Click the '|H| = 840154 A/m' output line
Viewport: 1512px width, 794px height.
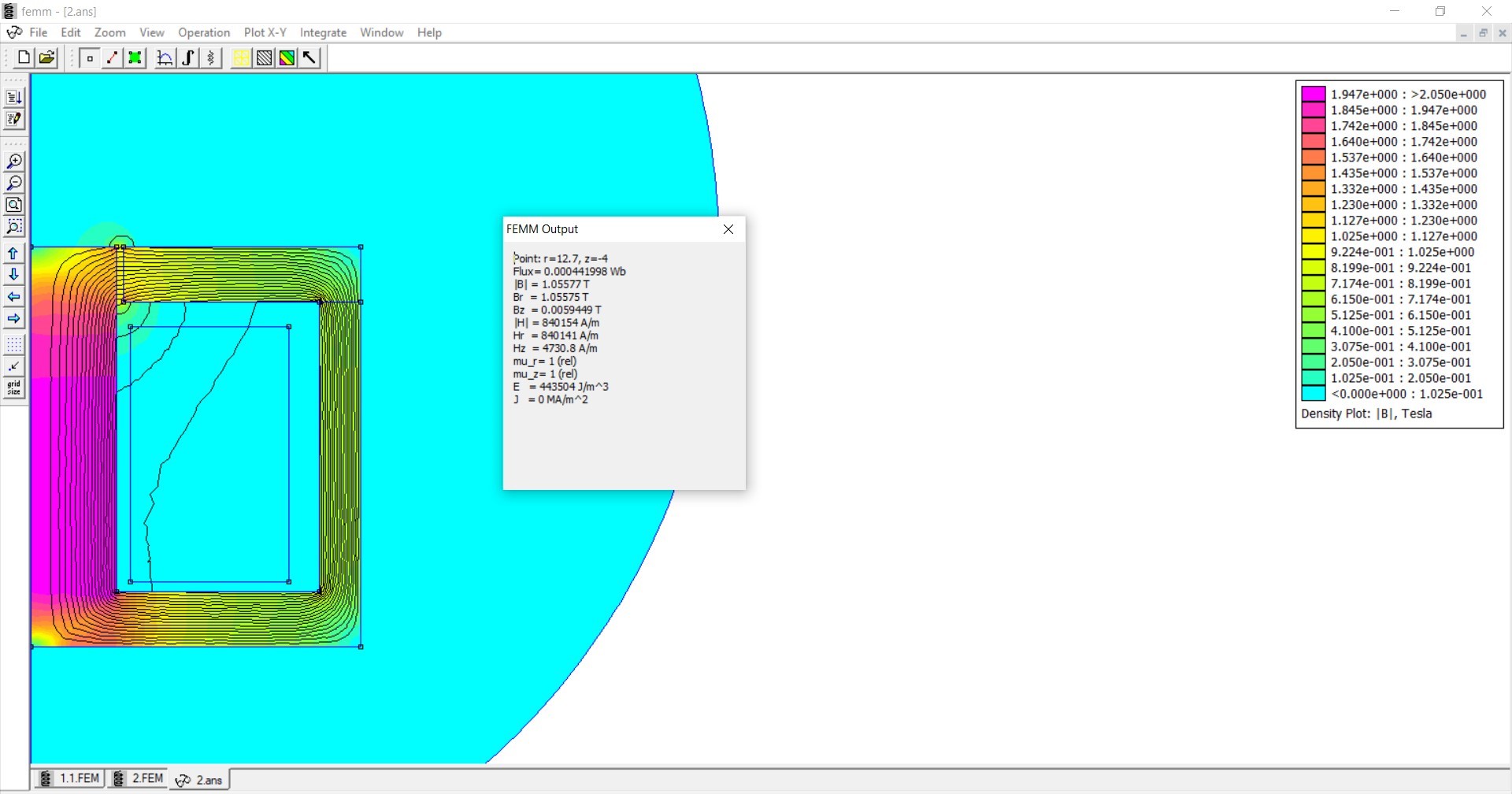[x=556, y=323]
